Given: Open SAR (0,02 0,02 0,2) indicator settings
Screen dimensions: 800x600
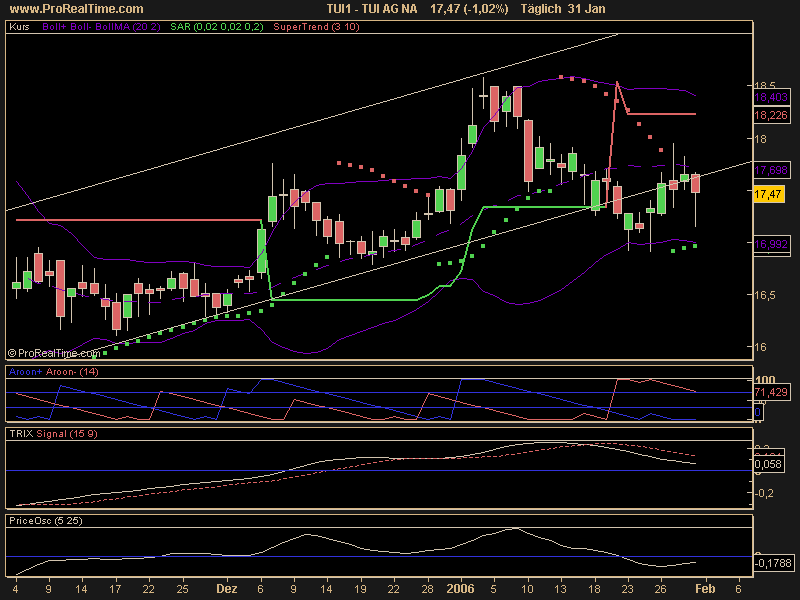Looking at the screenshot, I should tap(217, 27).
